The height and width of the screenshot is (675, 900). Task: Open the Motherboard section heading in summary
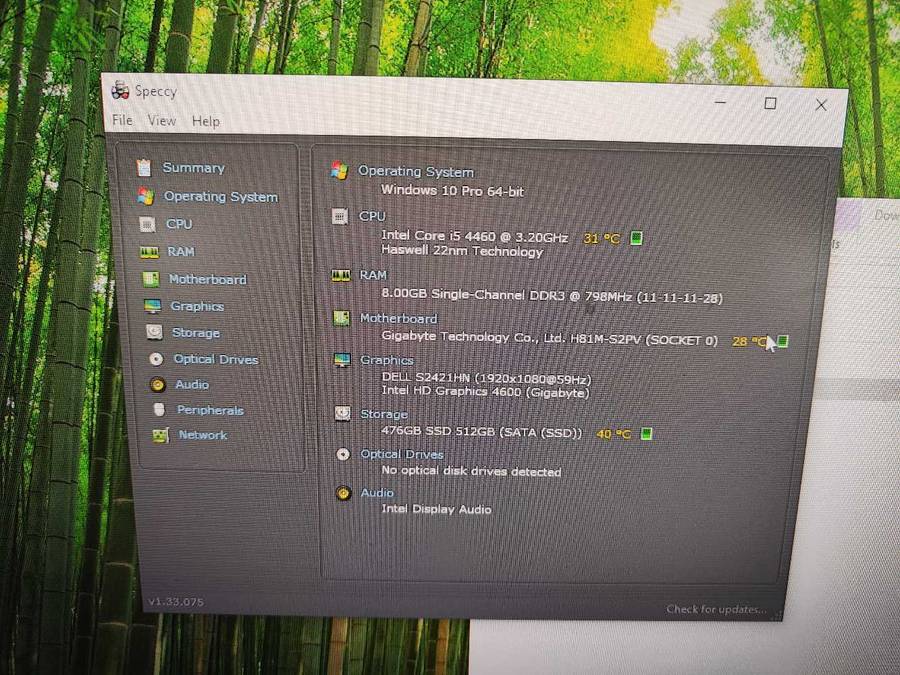click(x=398, y=319)
